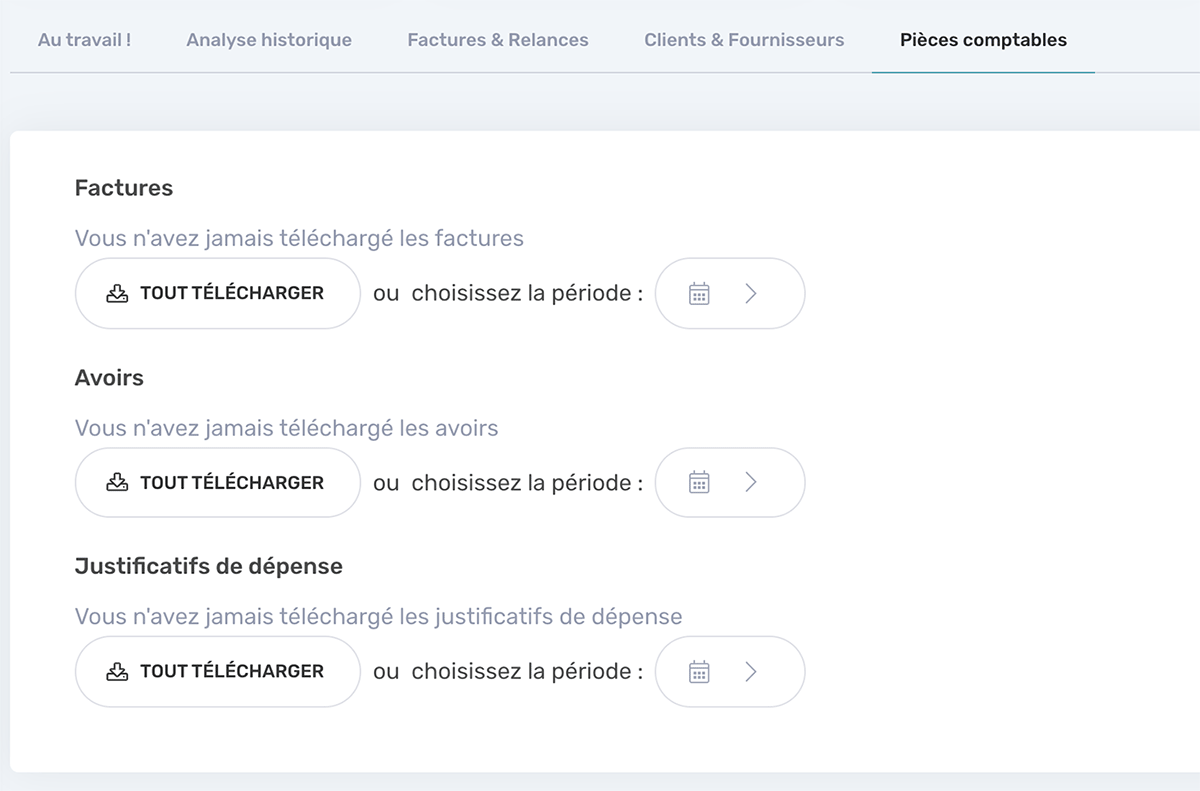This screenshot has height=791, width=1200.
Task: Click the Factures section heading
Action: click(124, 188)
